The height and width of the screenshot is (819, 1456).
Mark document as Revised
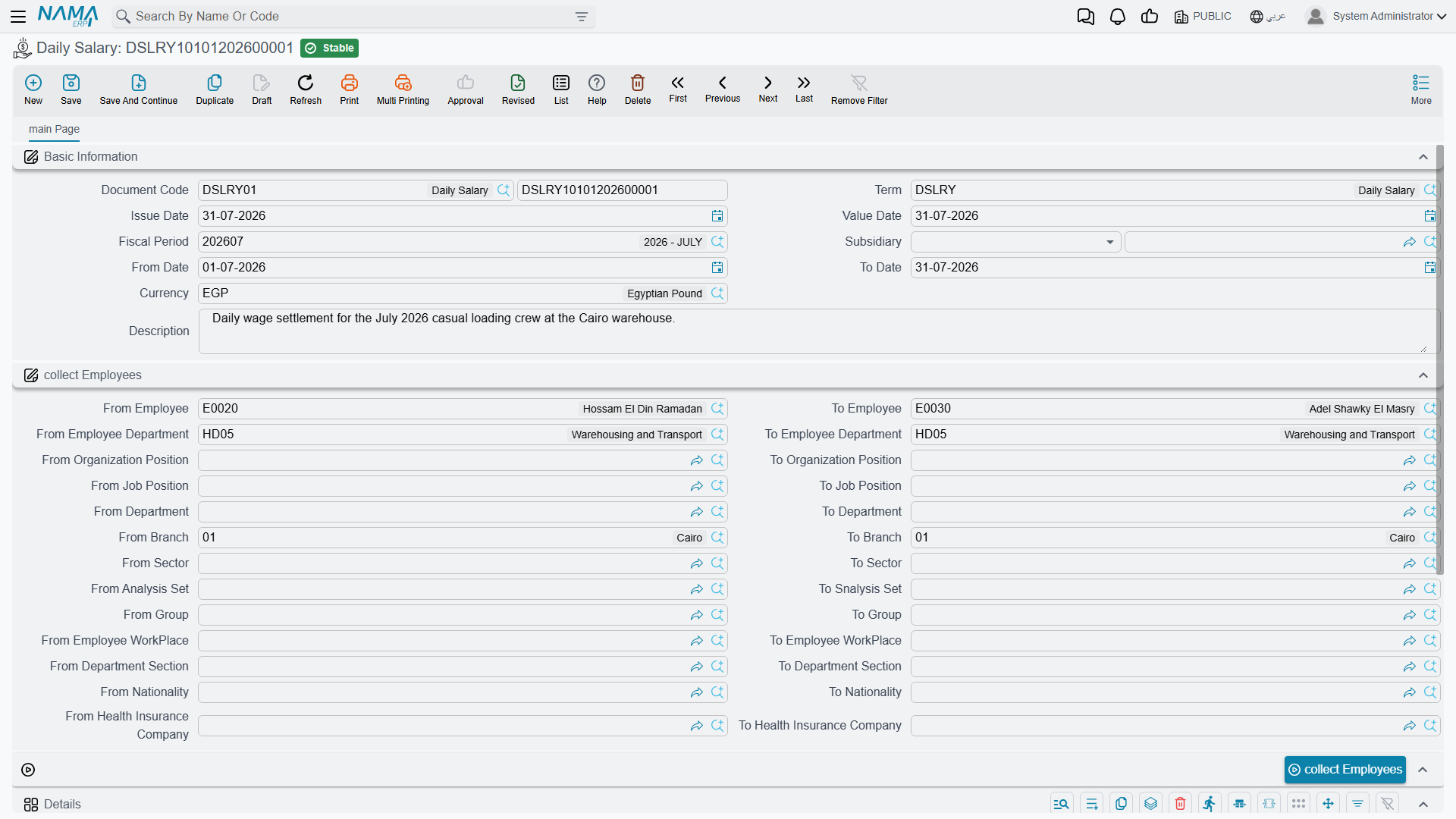(x=518, y=89)
